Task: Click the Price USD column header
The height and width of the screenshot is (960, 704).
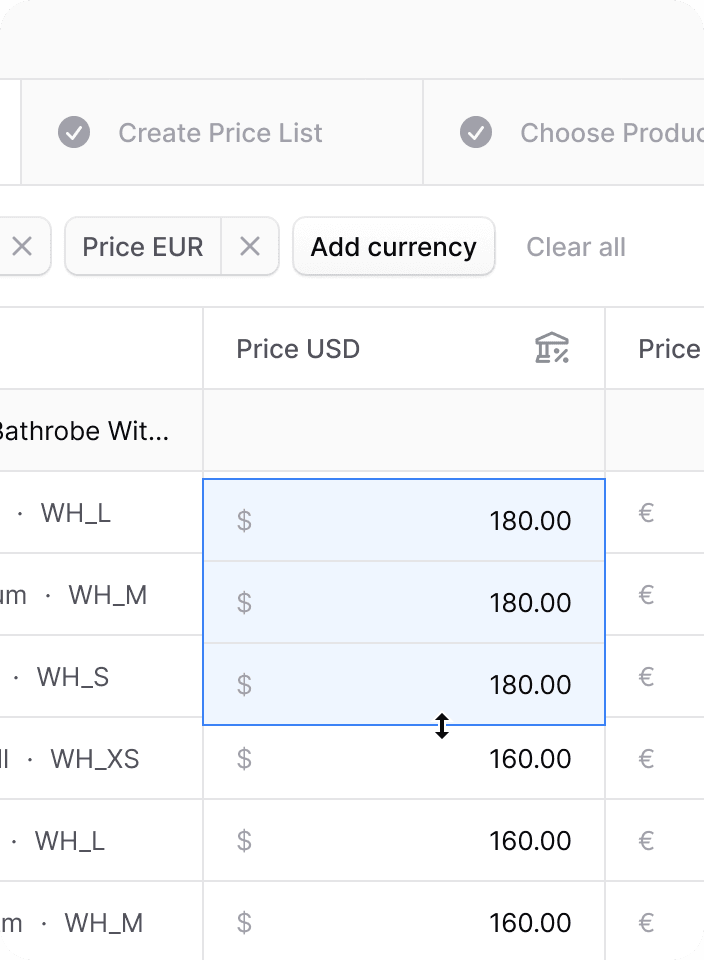Action: click(x=404, y=348)
